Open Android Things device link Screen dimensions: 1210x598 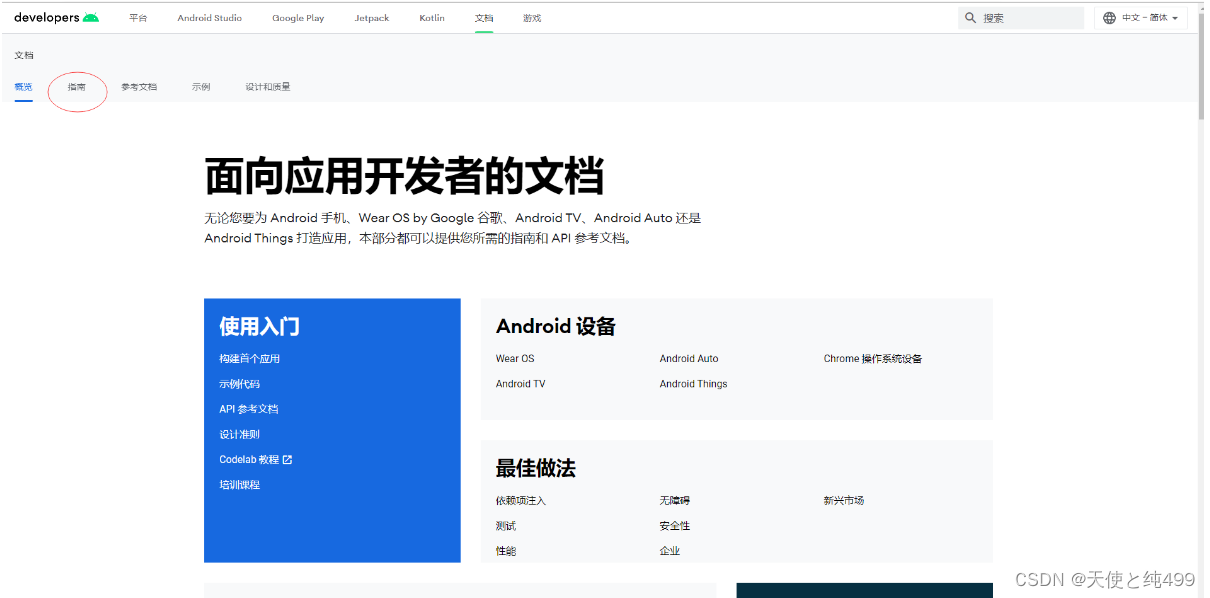694,384
